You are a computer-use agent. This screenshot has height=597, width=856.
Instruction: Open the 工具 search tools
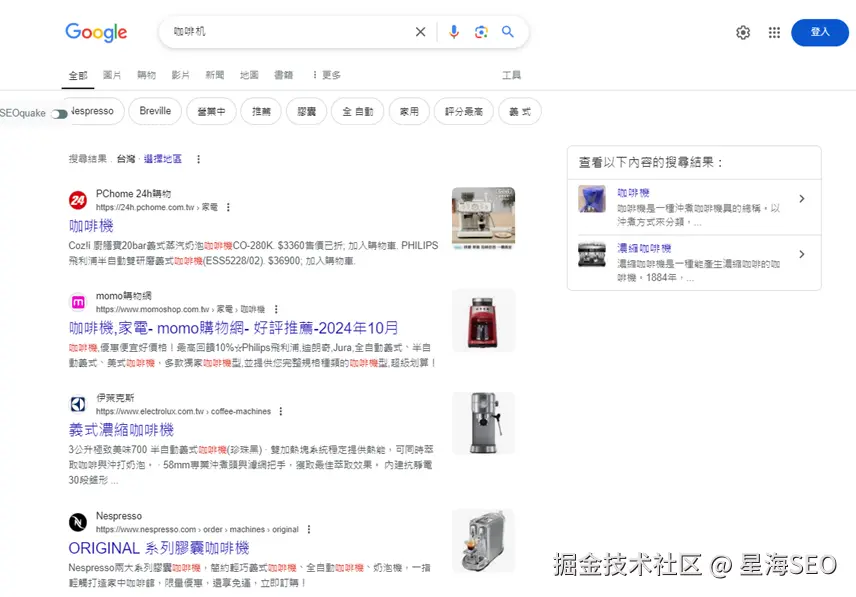512,75
